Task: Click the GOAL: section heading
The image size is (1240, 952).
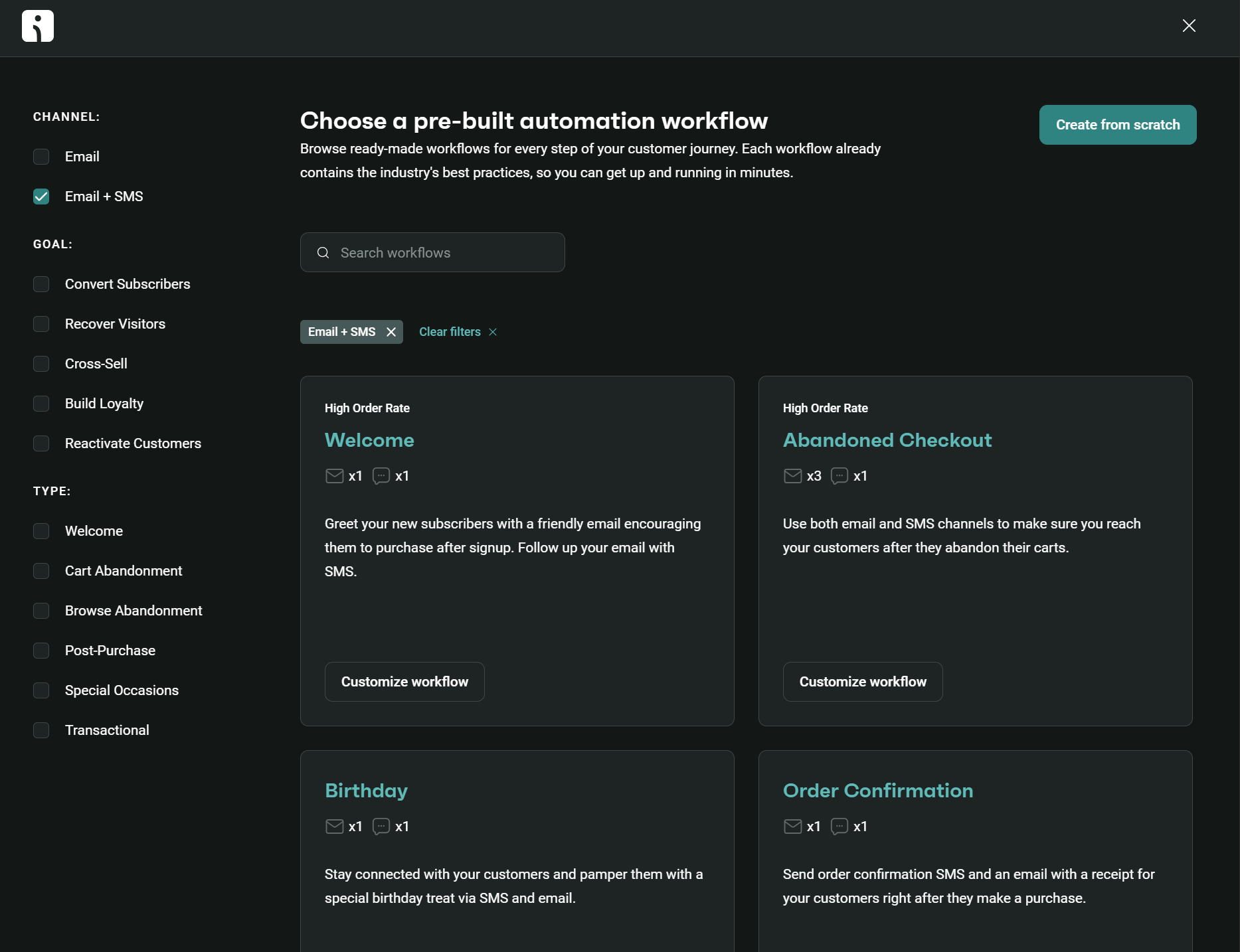Action: point(53,244)
